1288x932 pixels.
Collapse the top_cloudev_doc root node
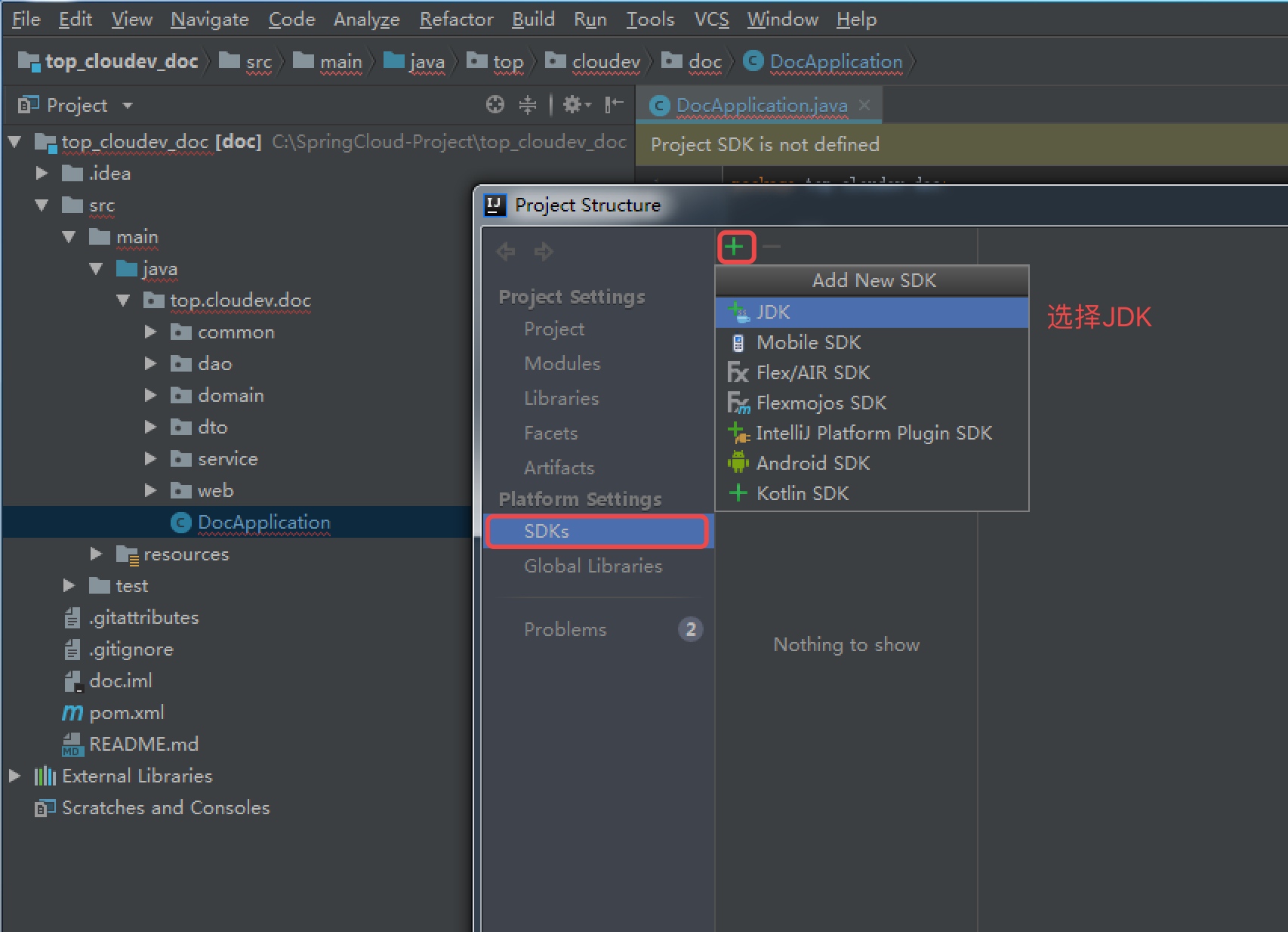coord(14,141)
